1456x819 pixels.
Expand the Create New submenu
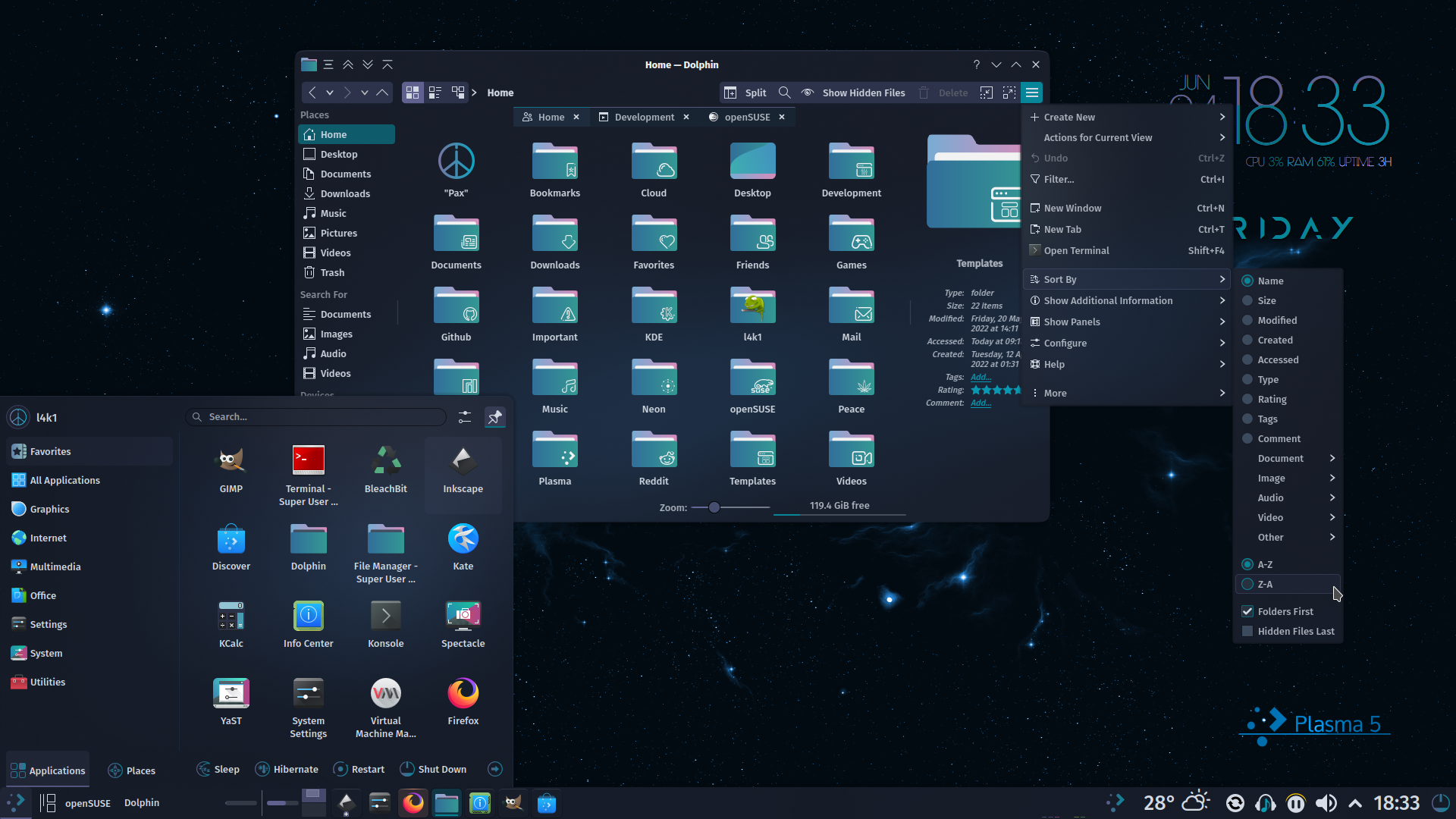(1126, 117)
